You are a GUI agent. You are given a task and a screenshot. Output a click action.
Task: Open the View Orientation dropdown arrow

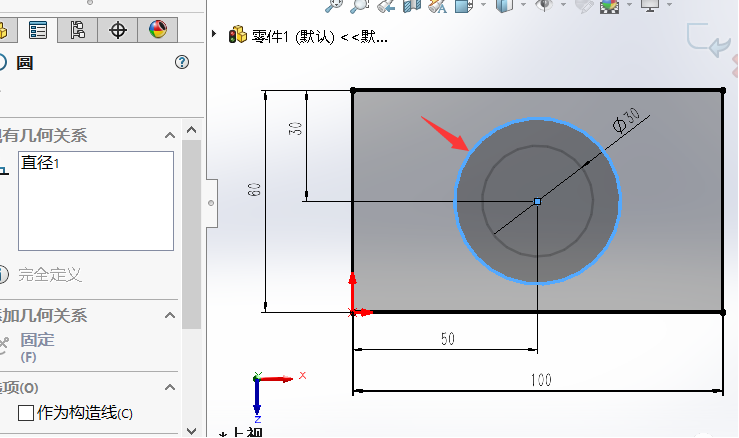(484, 5)
